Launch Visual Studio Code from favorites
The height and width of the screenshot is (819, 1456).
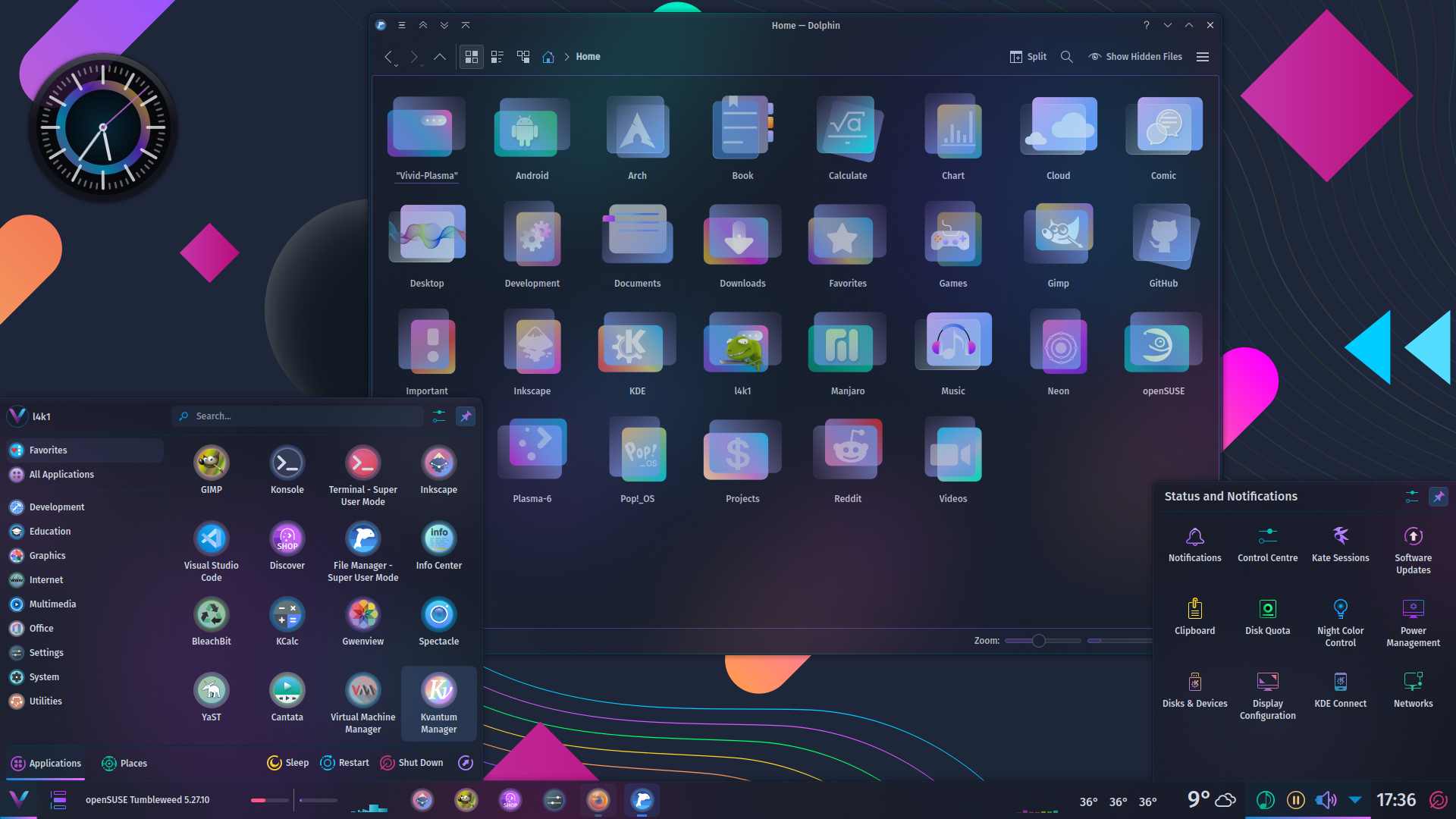212,552
